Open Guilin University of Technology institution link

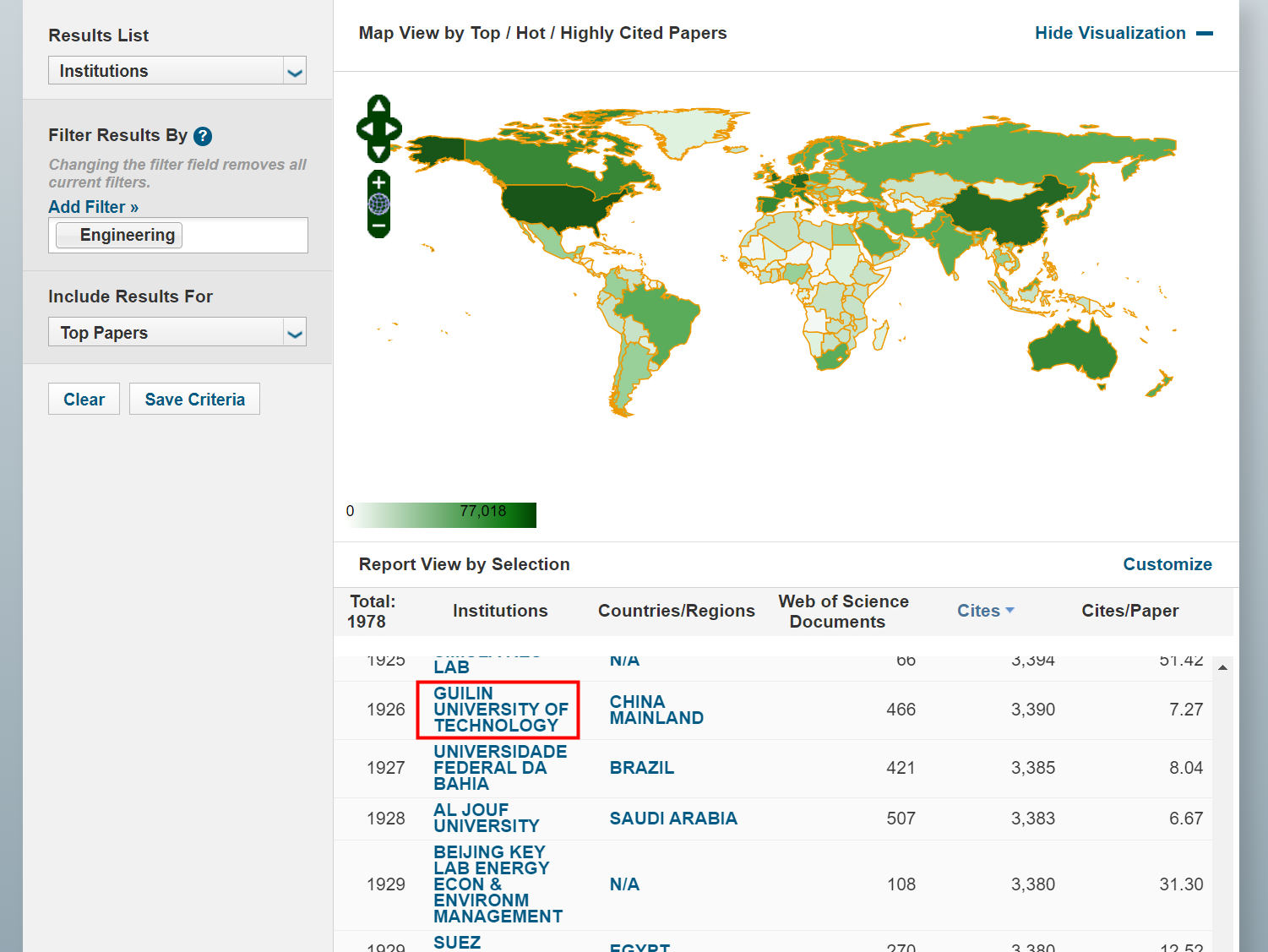pyautogui.click(x=499, y=710)
